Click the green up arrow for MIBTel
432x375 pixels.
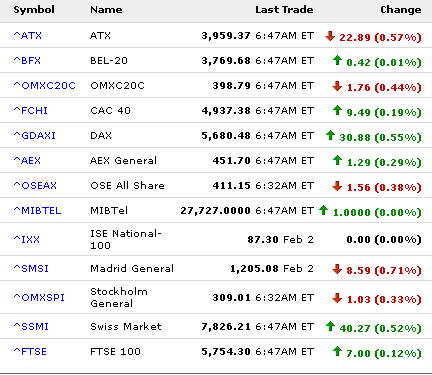[x=323, y=210]
